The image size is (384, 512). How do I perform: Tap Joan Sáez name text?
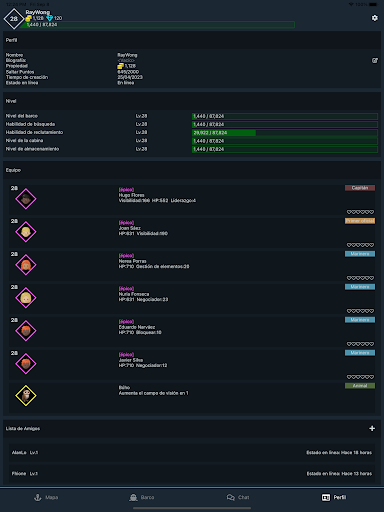click(x=130, y=228)
